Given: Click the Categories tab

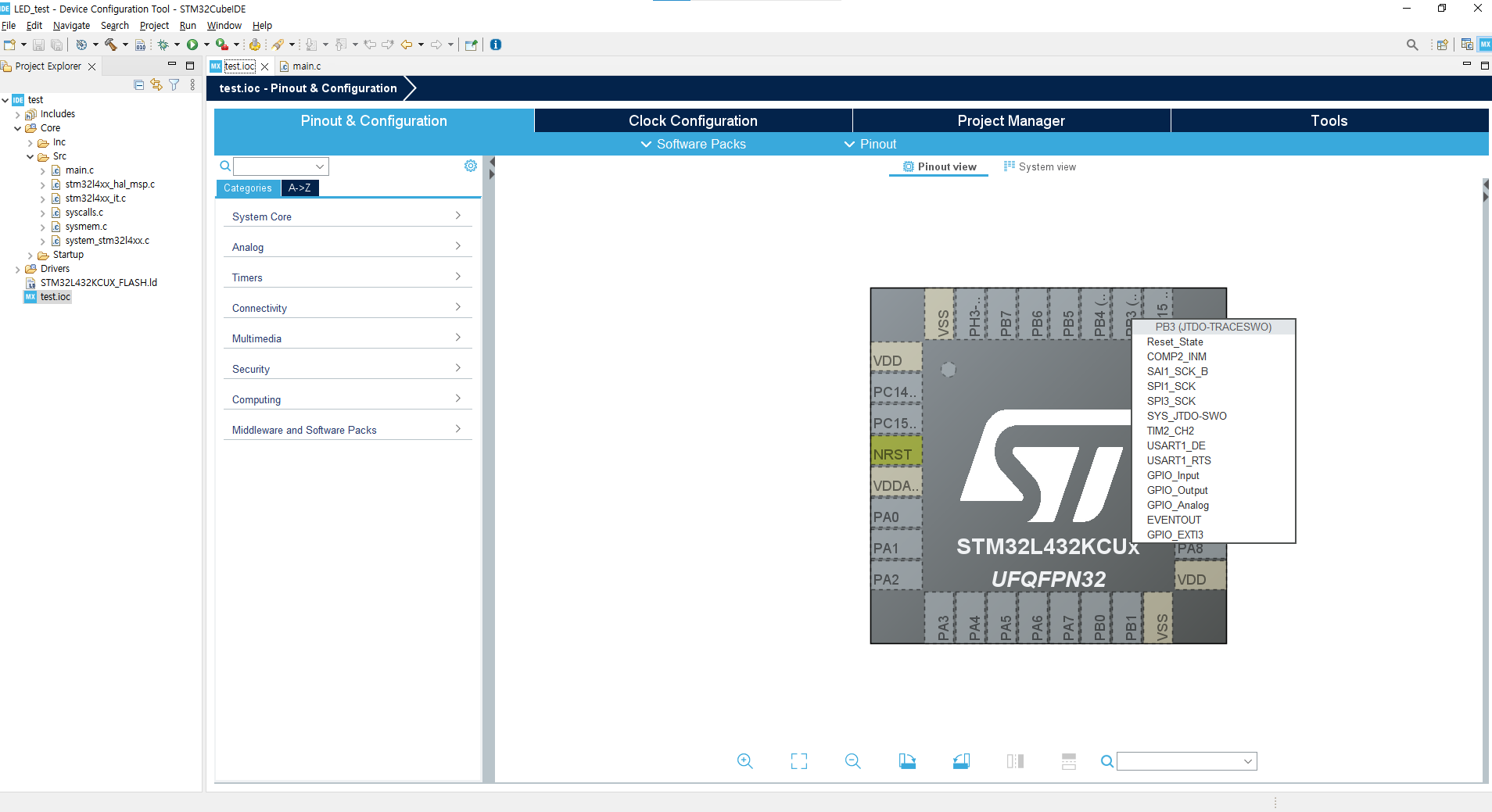Looking at the screenshot, I should pyautogui.click(x=247, y=188).
